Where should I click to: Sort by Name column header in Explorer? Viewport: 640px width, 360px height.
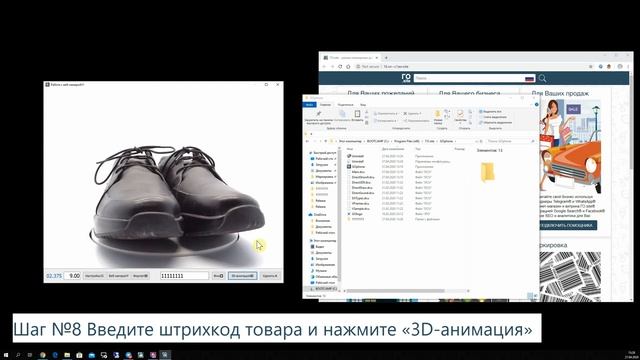tap(350, 149)
